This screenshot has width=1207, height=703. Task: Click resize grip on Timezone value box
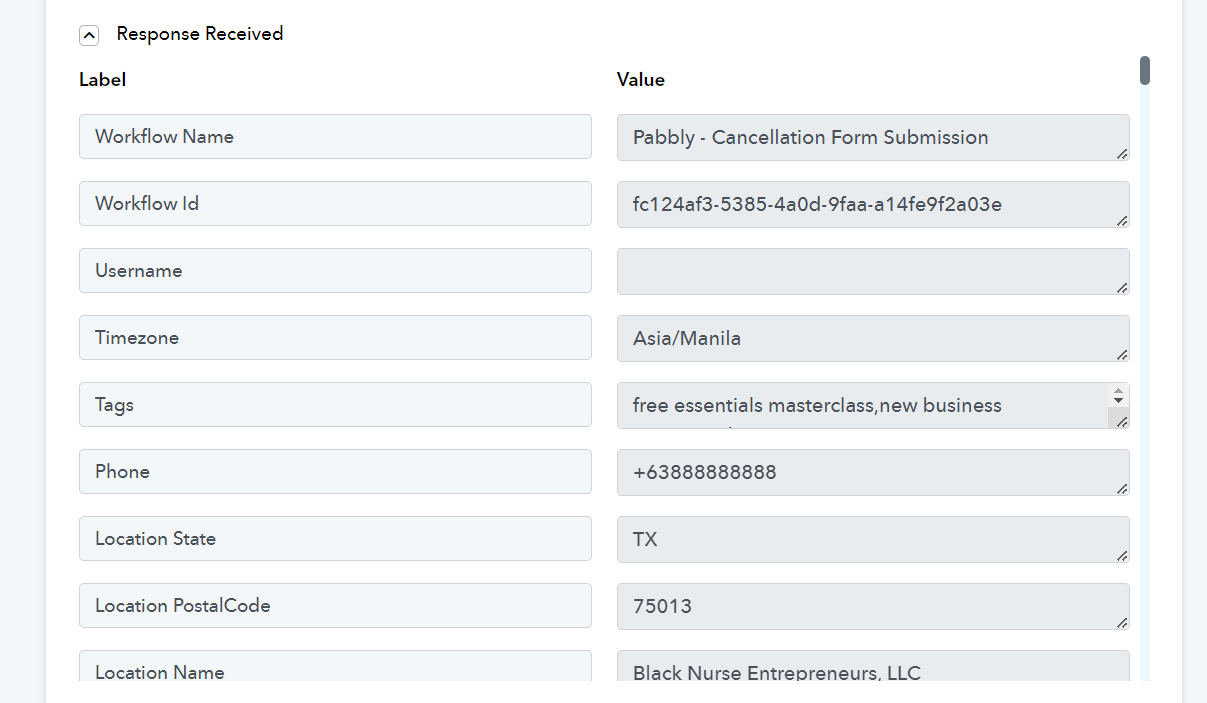(1122, 354)
